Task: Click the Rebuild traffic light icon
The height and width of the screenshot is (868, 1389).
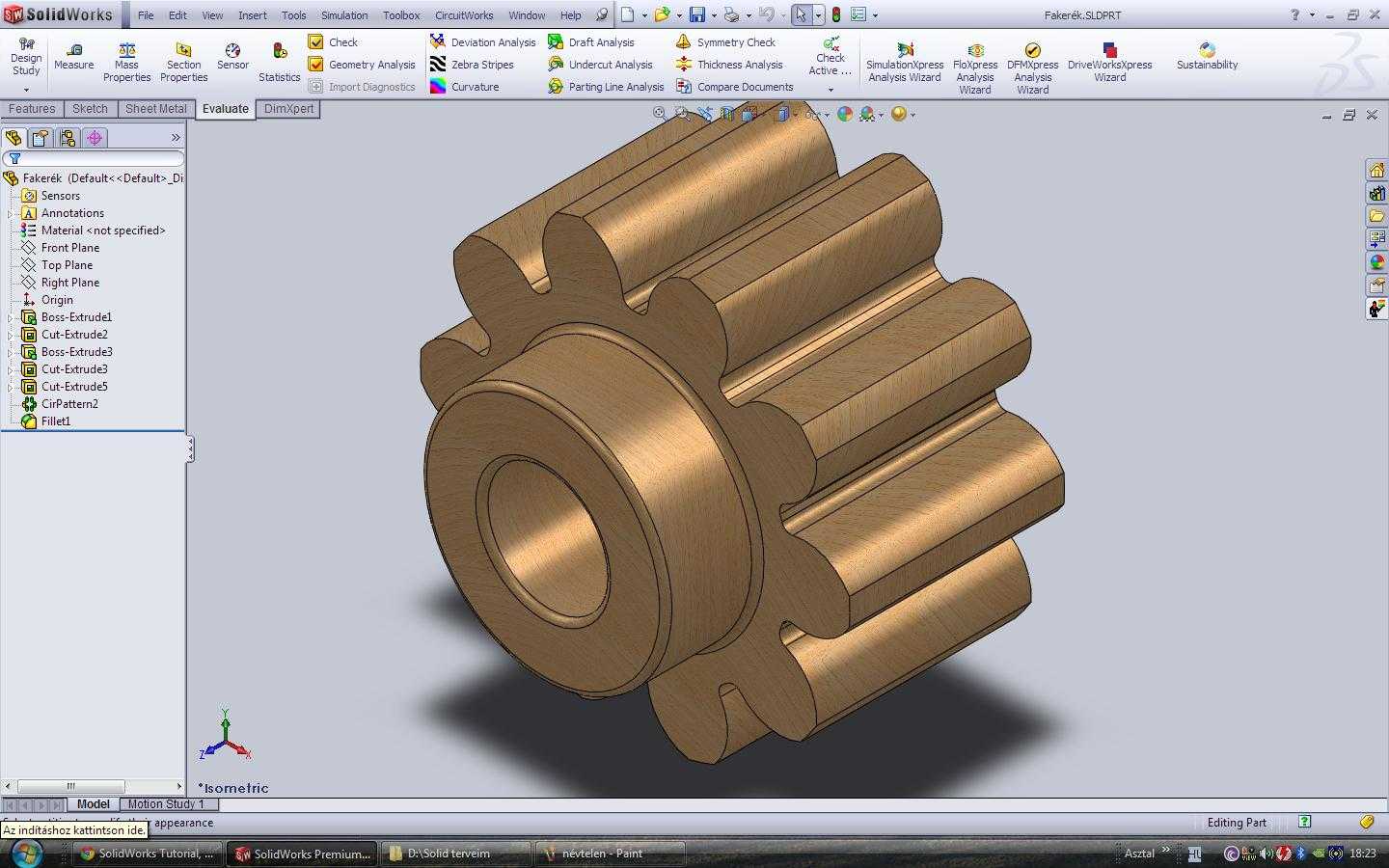Action: tap(836, 14)
